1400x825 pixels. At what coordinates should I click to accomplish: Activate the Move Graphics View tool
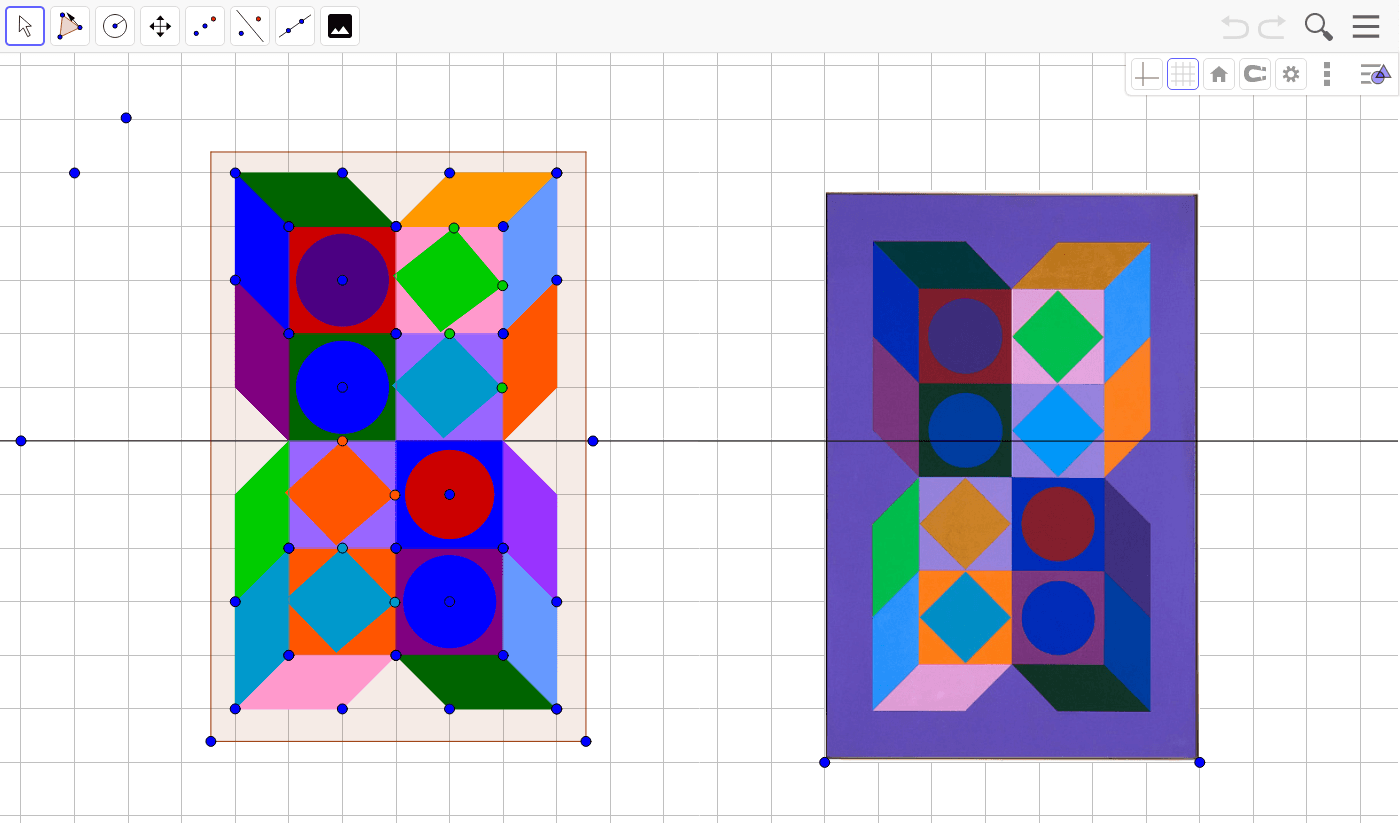[x=160, y=26]
